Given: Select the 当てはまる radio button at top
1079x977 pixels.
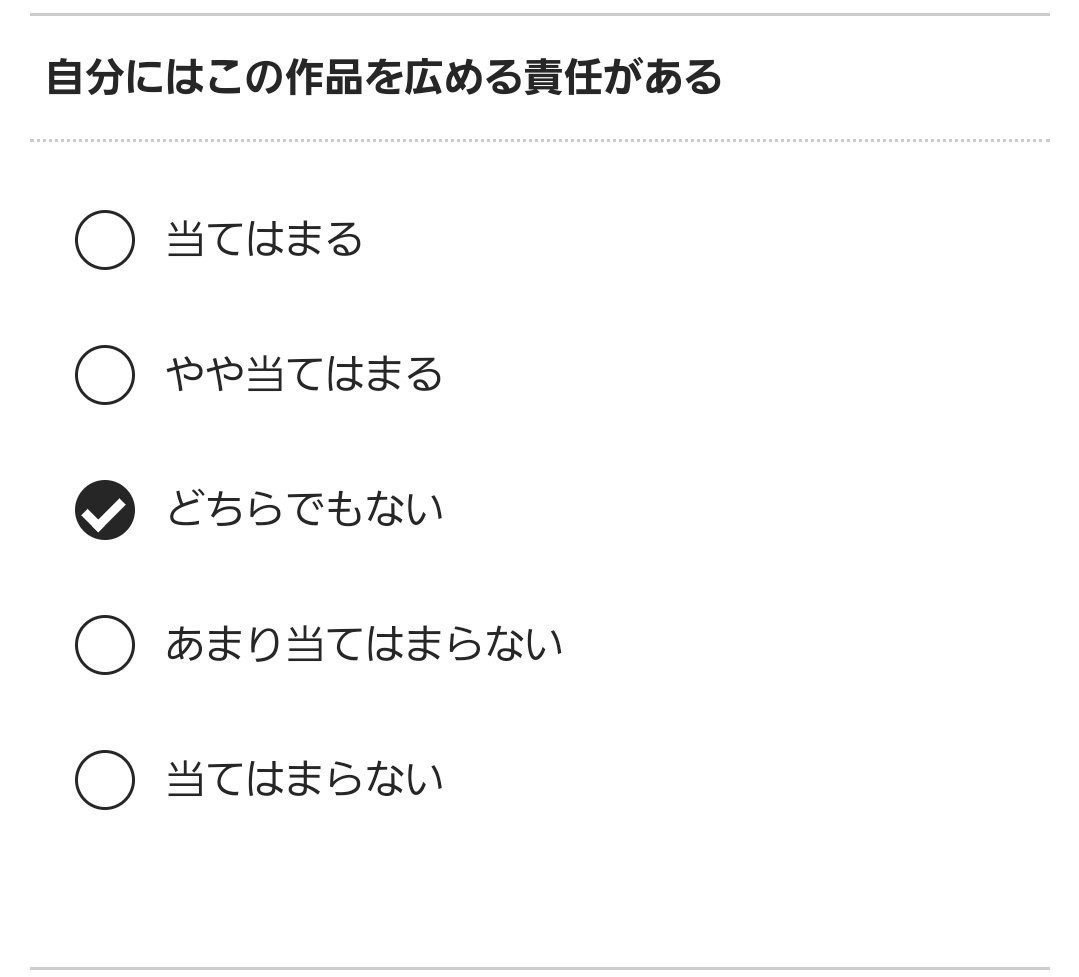Looking at the screenshot, I should click(105, 240).
